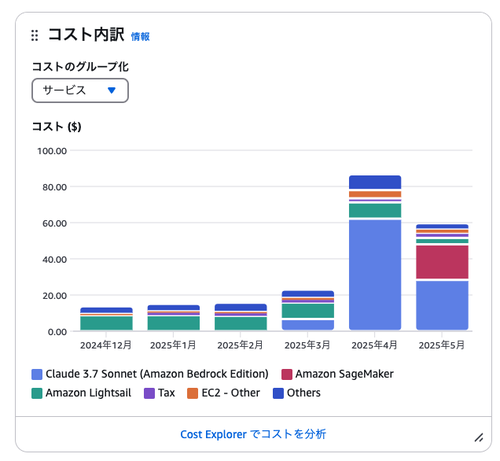
Task: Click the 2025年1月 bar's green Lightsail segment
Action: click(x=174, y=323)
